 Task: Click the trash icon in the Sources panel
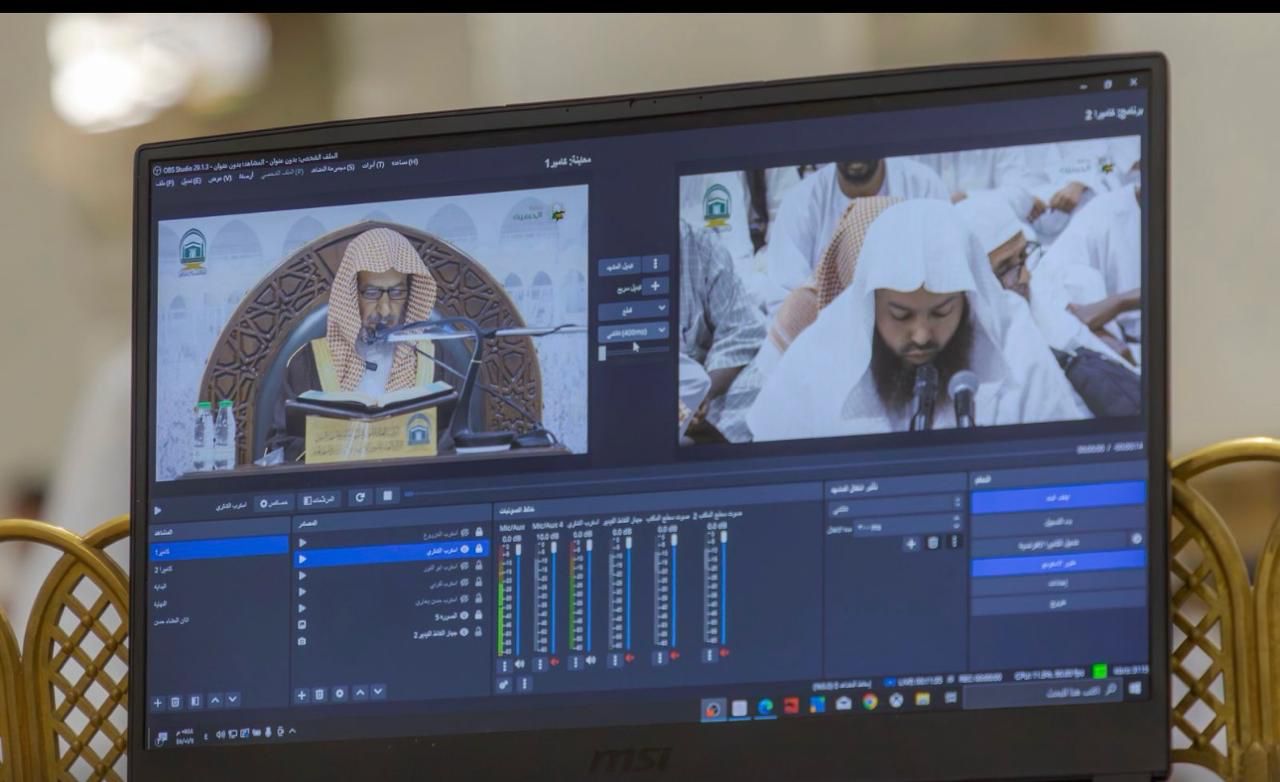point(320,694)
